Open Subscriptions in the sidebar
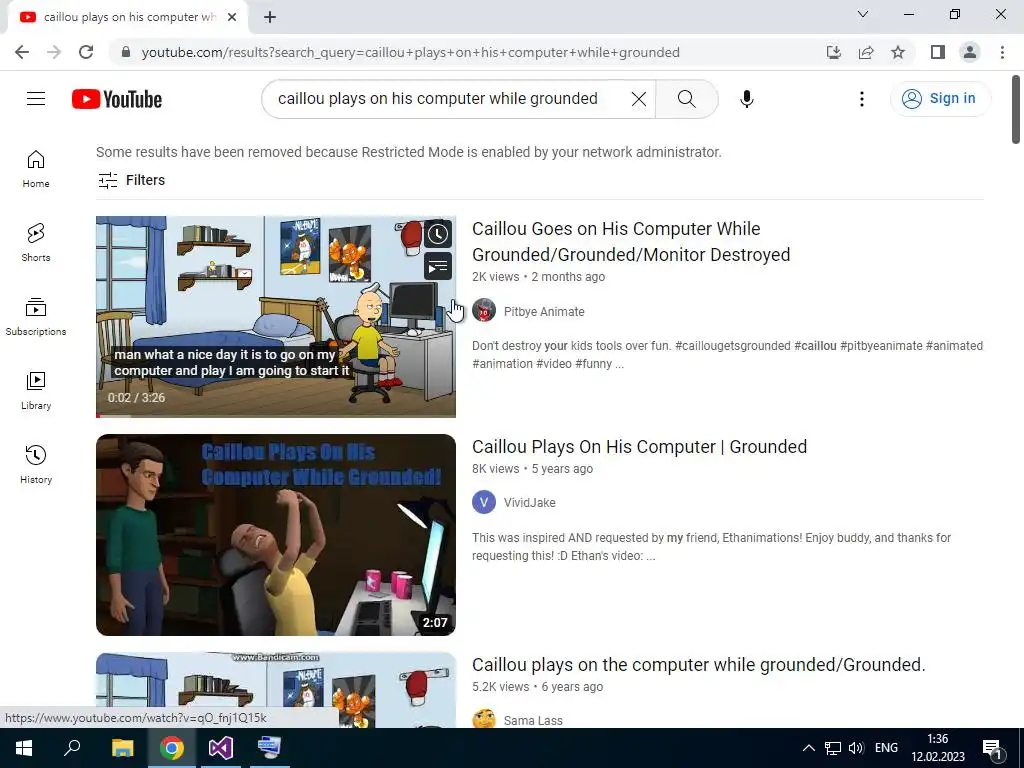Screen dimensions: 1024x768 click(x=36, y=317)
